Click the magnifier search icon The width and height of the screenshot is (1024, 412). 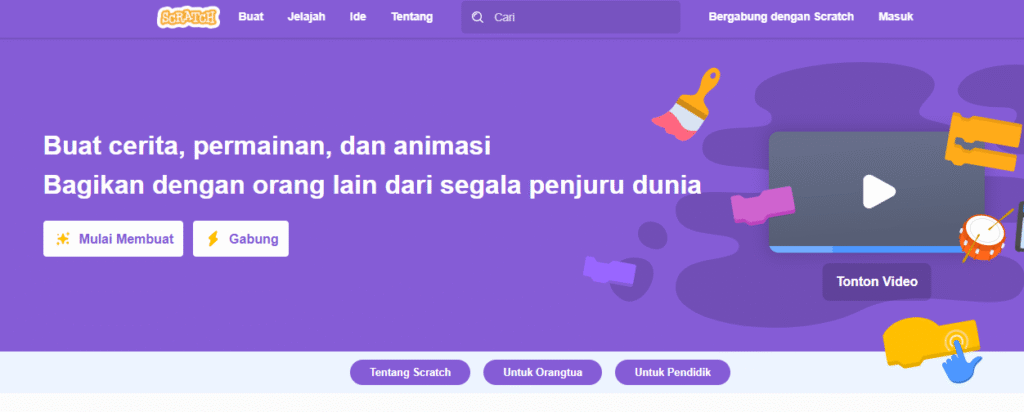(x=478, y=18)
